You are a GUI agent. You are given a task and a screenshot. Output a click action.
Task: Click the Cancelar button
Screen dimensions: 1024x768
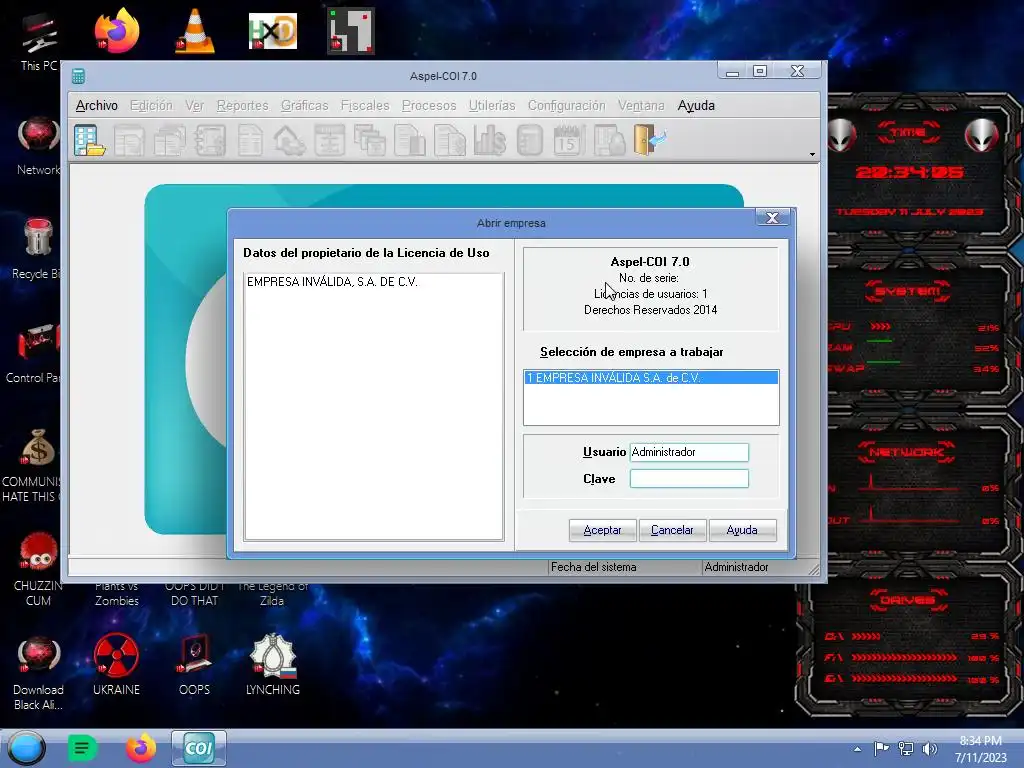[672, 530]
